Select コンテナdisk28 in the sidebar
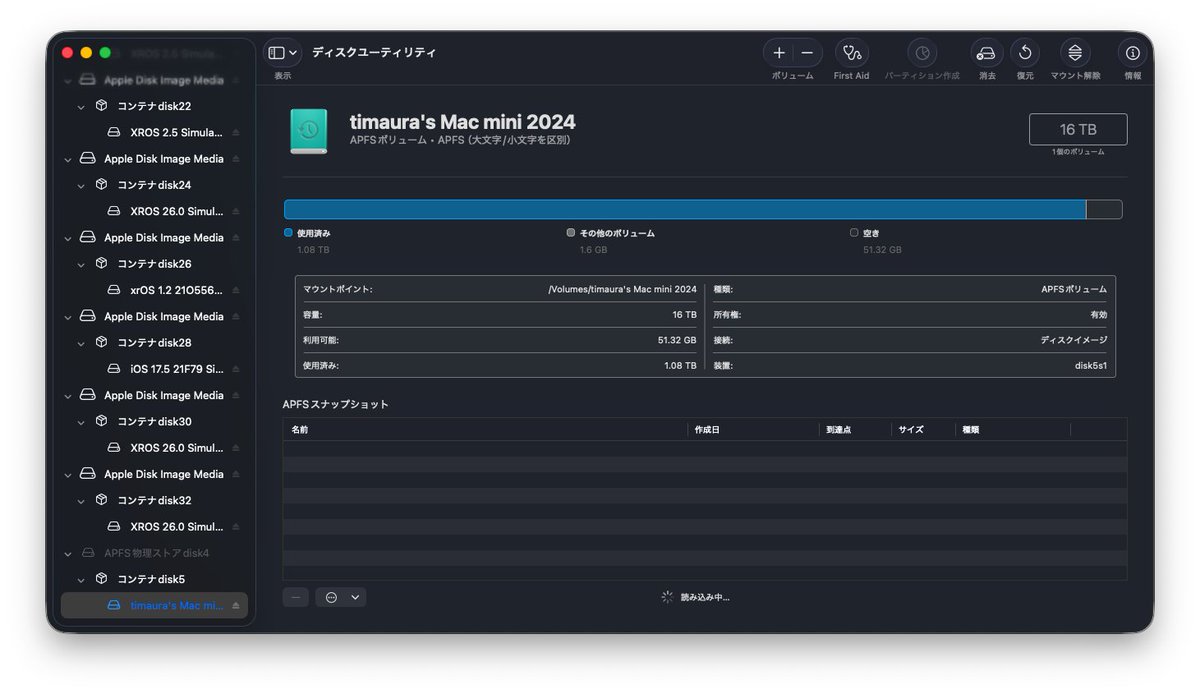This screenshot has height=694, width=1200. point(154,342)
